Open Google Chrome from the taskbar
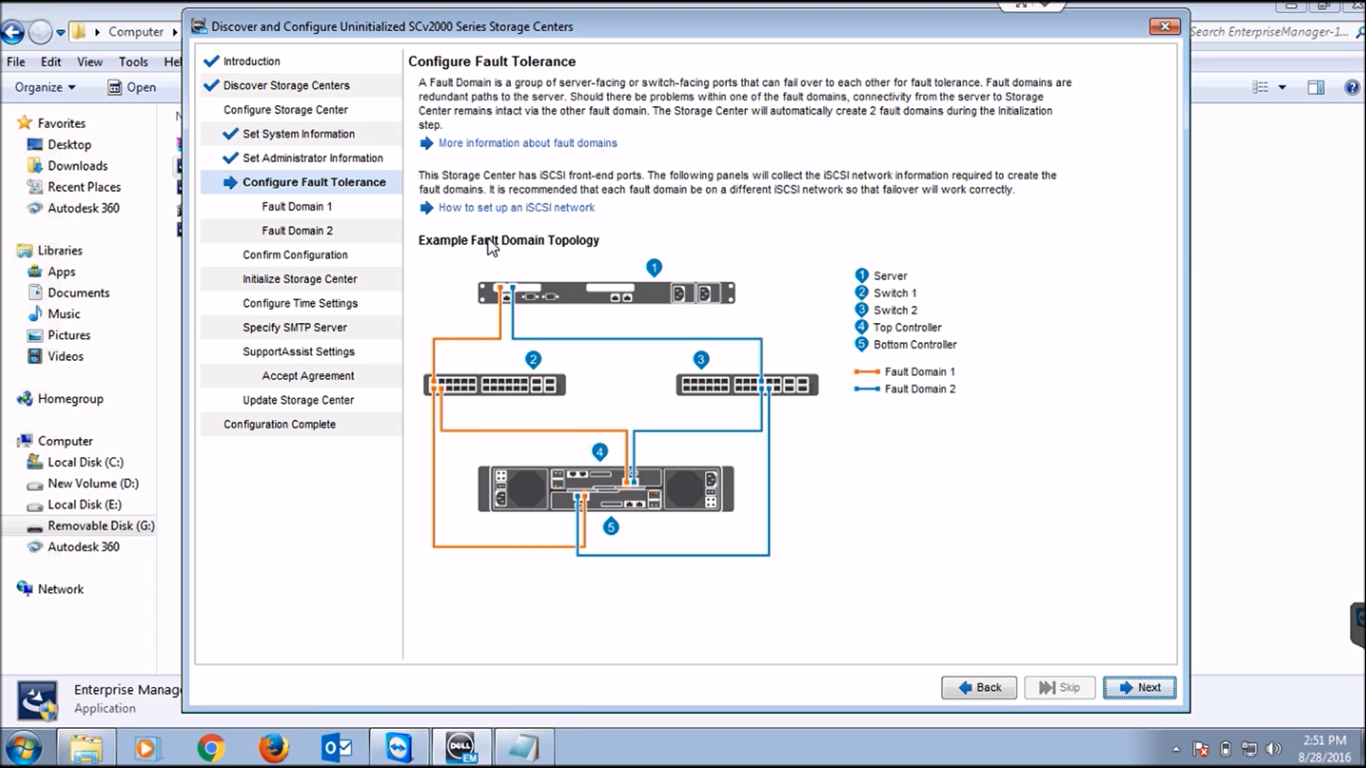The image size is (1366, 768). pos(210,747)
